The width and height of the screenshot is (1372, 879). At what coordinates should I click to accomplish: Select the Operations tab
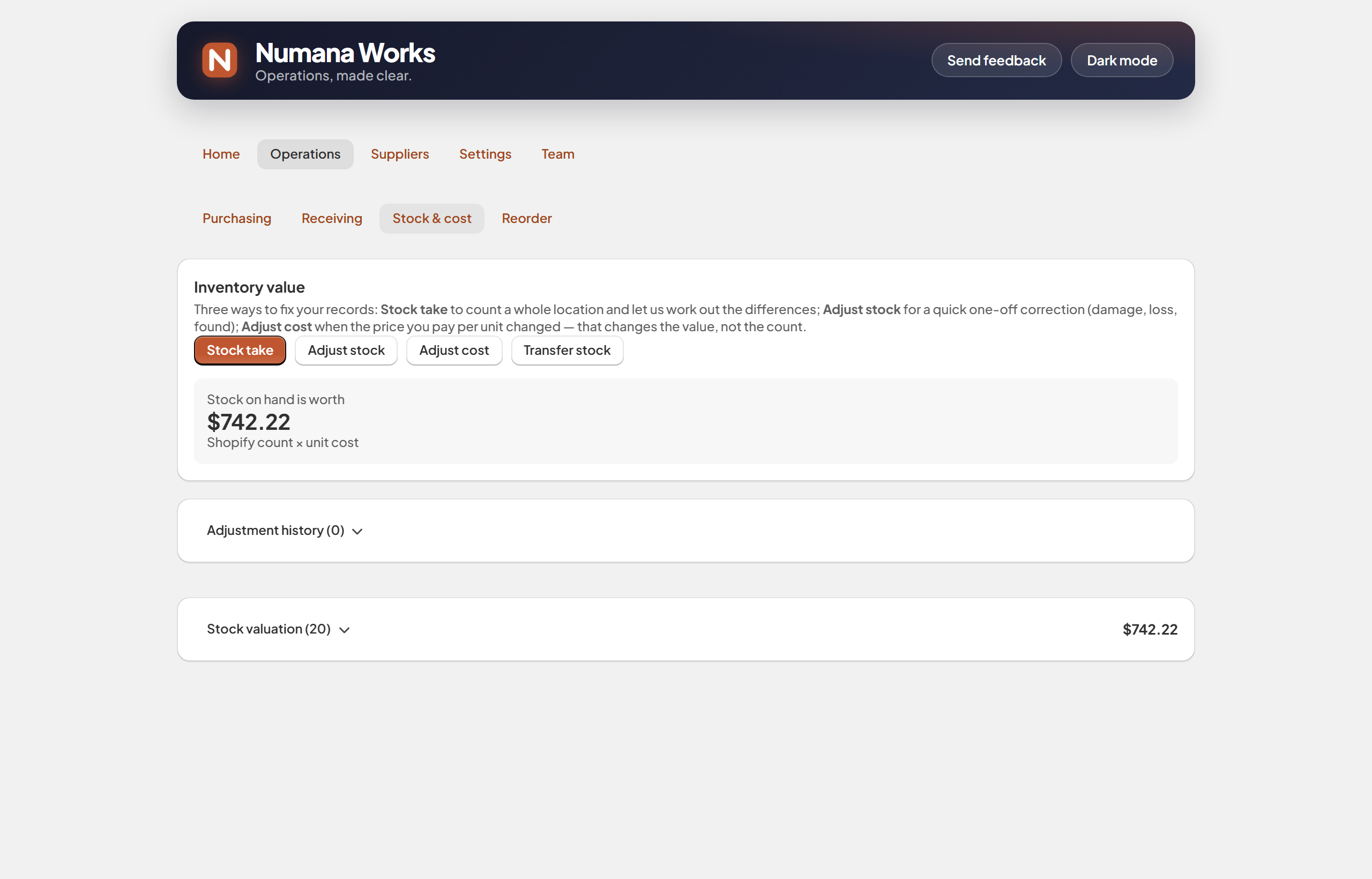[x=305, y=154]
